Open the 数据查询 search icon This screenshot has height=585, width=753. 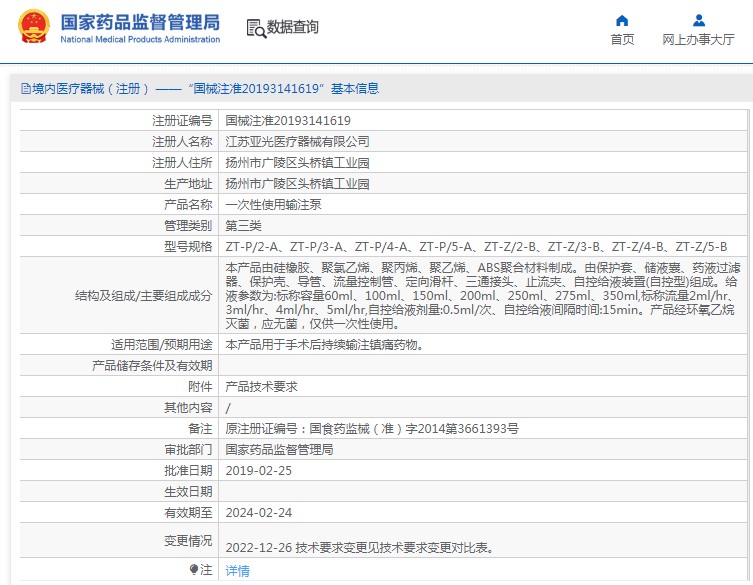(256, 28)
